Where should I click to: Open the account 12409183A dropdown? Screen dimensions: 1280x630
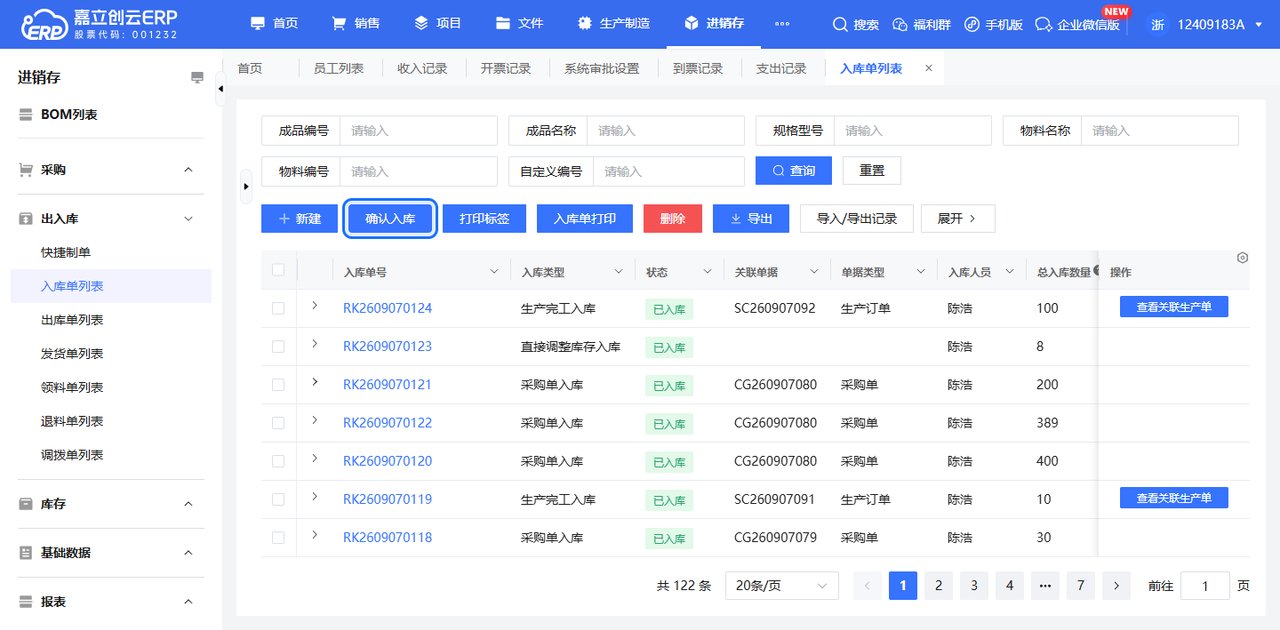[1218, 24]
